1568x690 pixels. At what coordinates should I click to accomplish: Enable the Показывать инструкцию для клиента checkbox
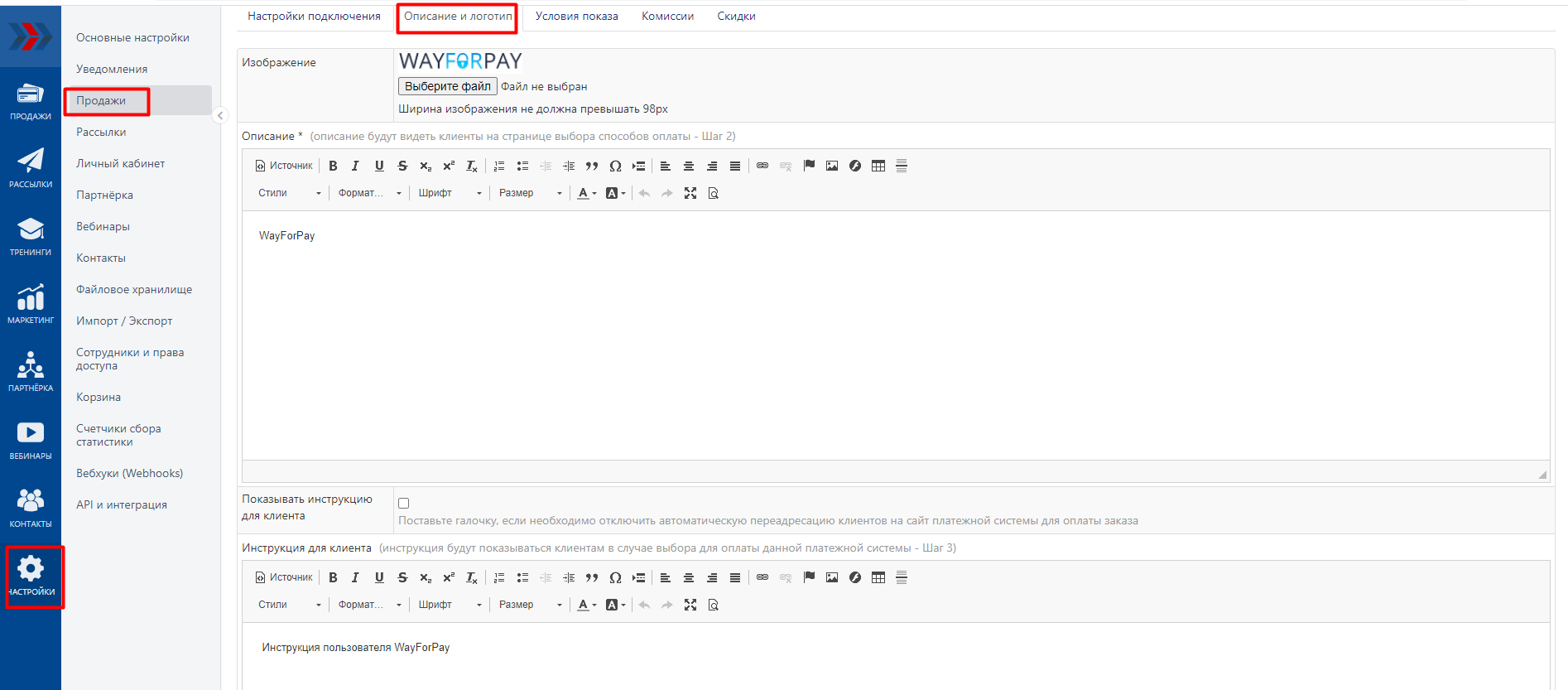(x=404, y=504)
